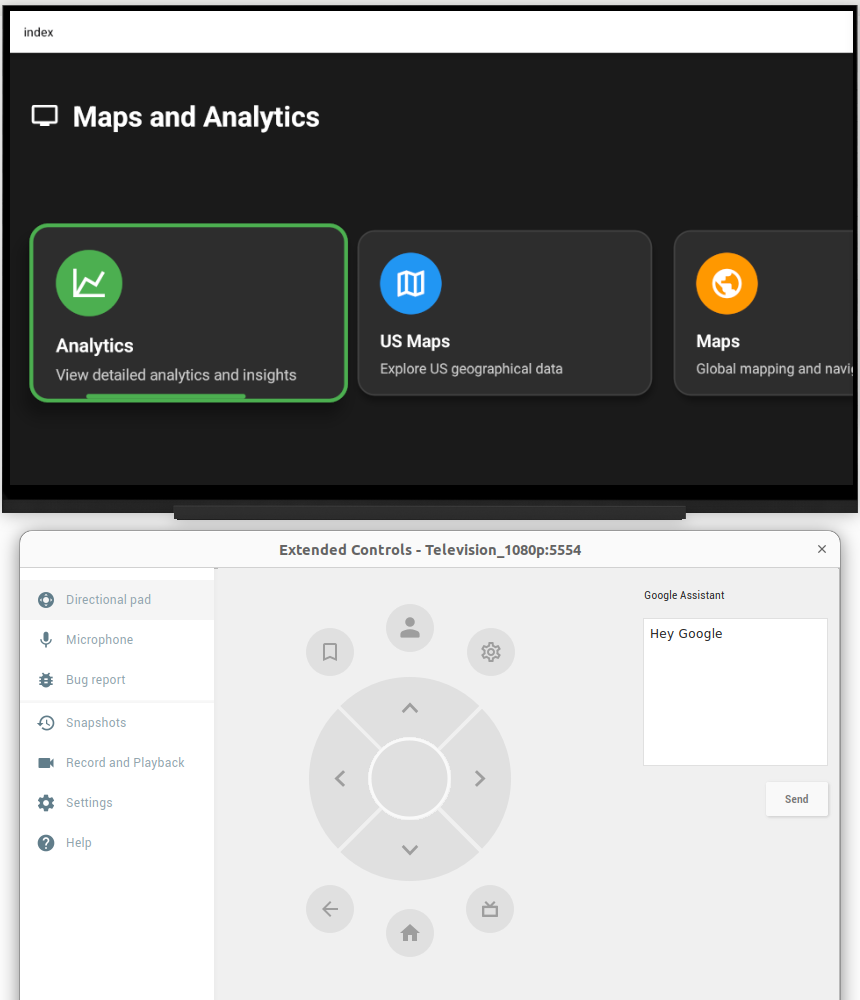860x1000 pixels.
Task: Click the profile icon on the remote
Action: 409,628
